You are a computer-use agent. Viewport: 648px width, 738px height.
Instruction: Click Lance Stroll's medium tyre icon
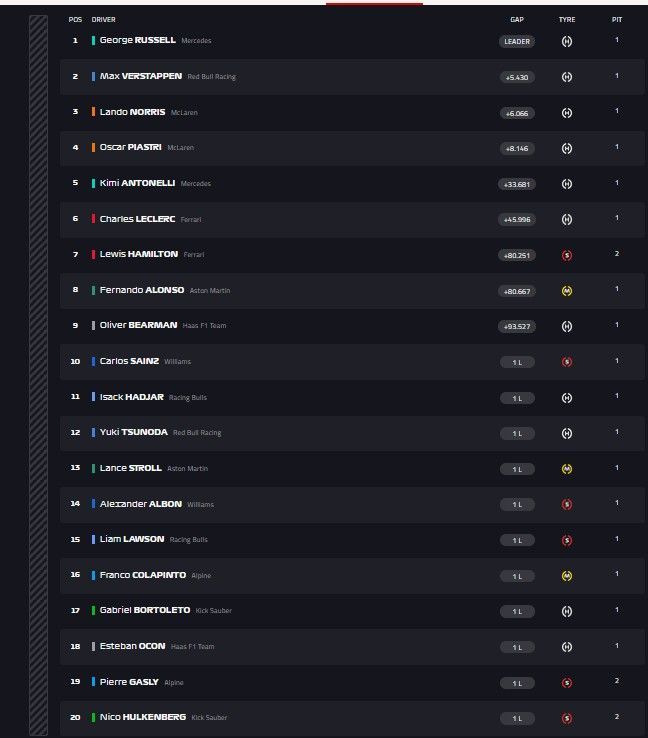pos(567,469)
